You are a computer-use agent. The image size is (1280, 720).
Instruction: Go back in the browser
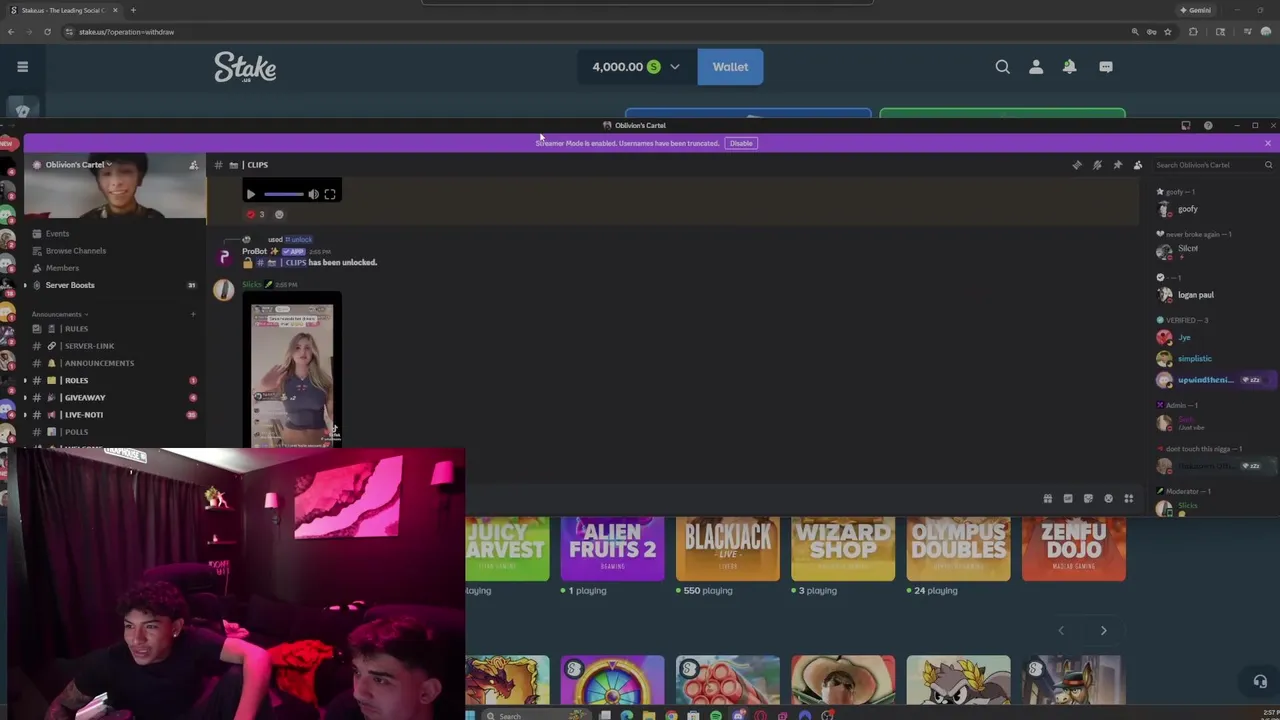(10, 32)
